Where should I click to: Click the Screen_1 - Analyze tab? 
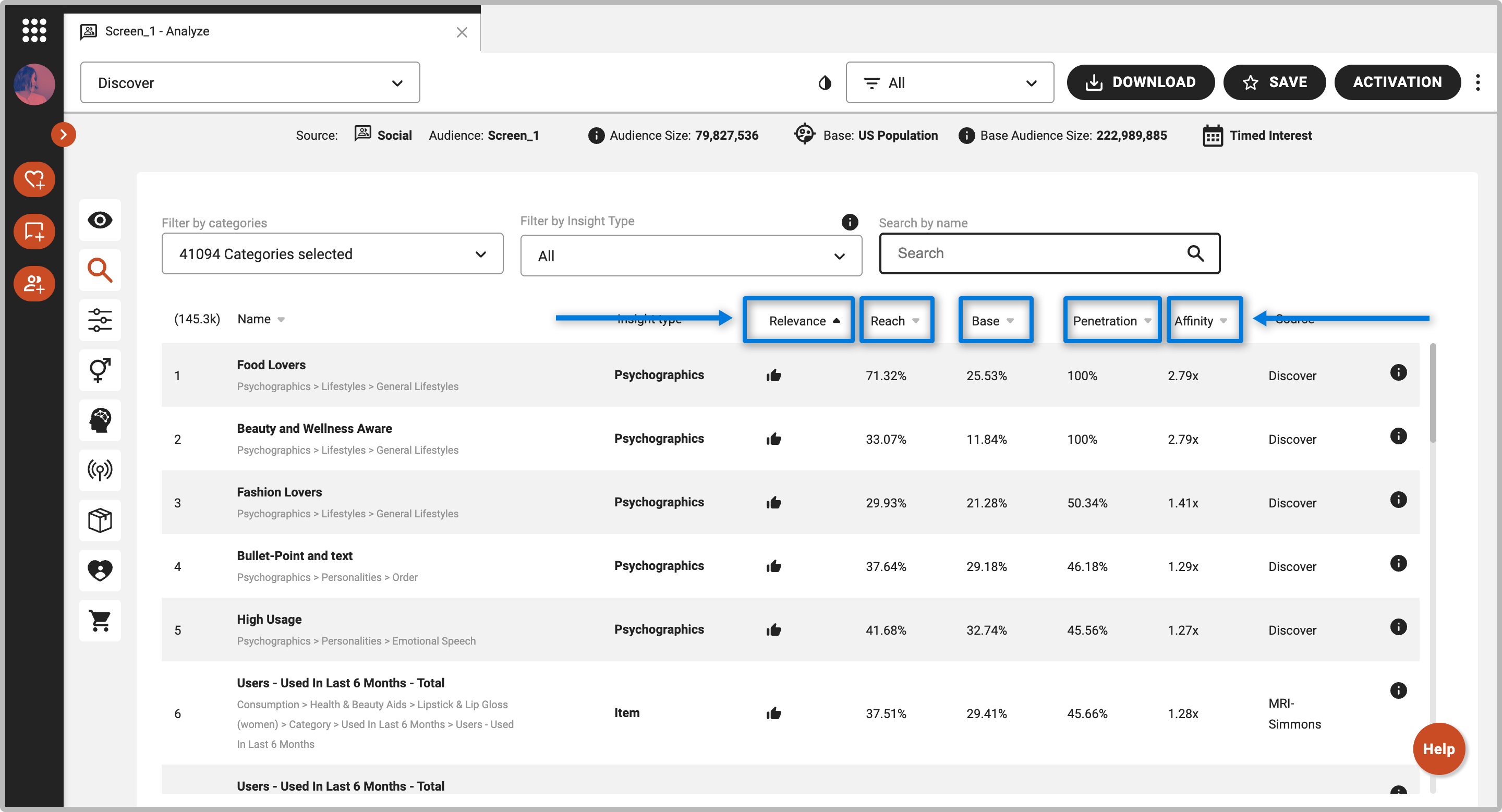point(158,31)
